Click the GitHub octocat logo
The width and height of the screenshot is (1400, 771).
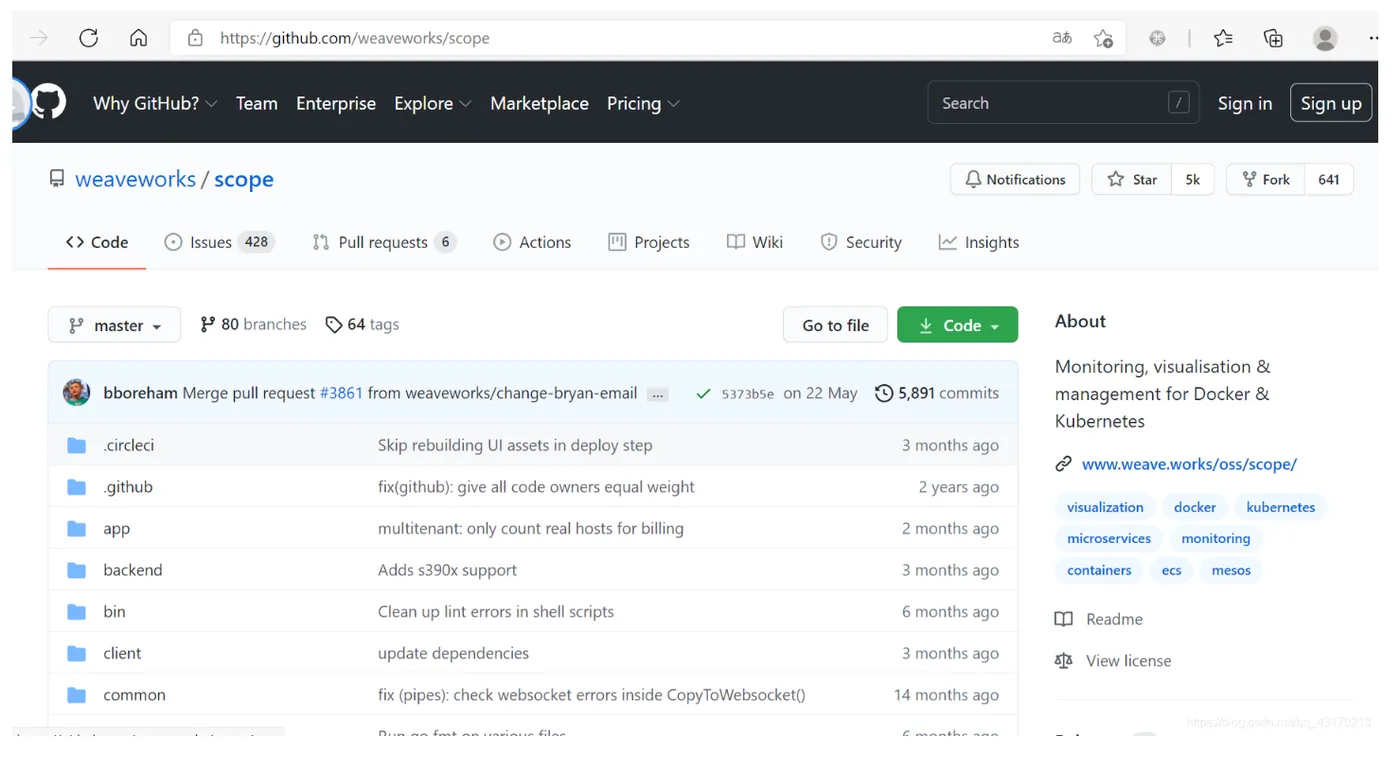[x=48, y=102]
